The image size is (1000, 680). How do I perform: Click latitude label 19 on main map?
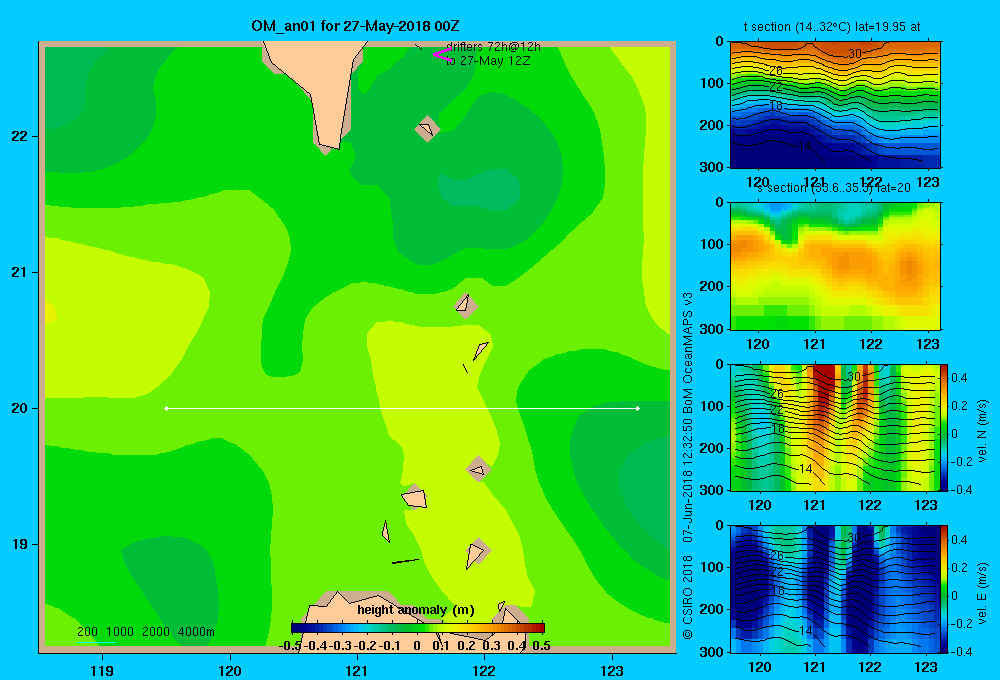pos(20,544)
